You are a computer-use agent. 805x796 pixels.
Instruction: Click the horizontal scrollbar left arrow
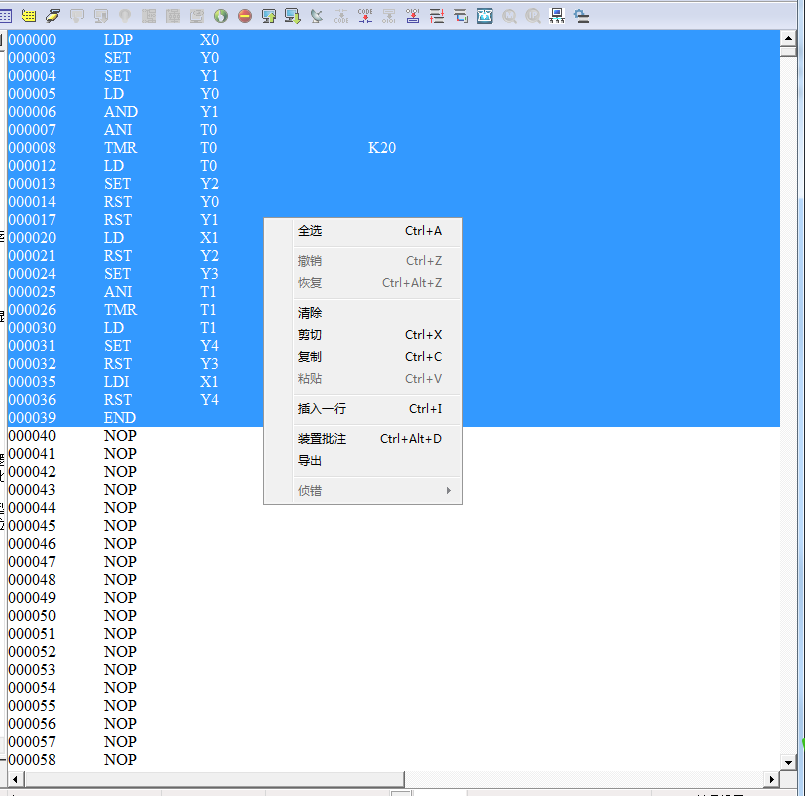pos(14,779)
